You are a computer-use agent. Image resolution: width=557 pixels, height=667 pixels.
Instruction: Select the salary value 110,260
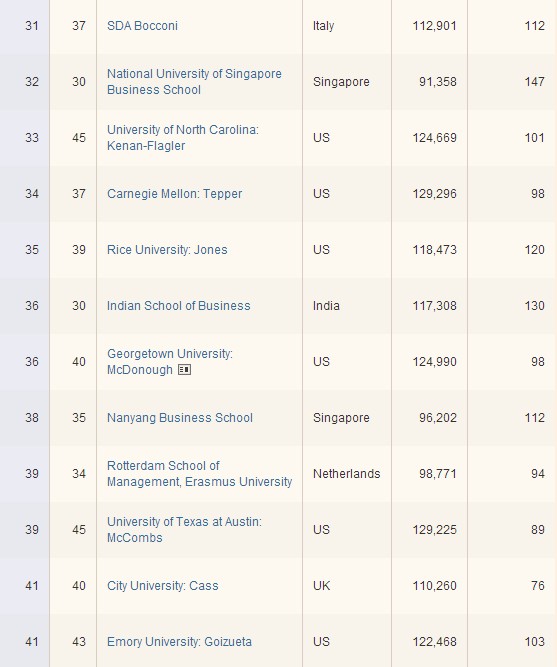pyautogui.click(x=434, y=586)
